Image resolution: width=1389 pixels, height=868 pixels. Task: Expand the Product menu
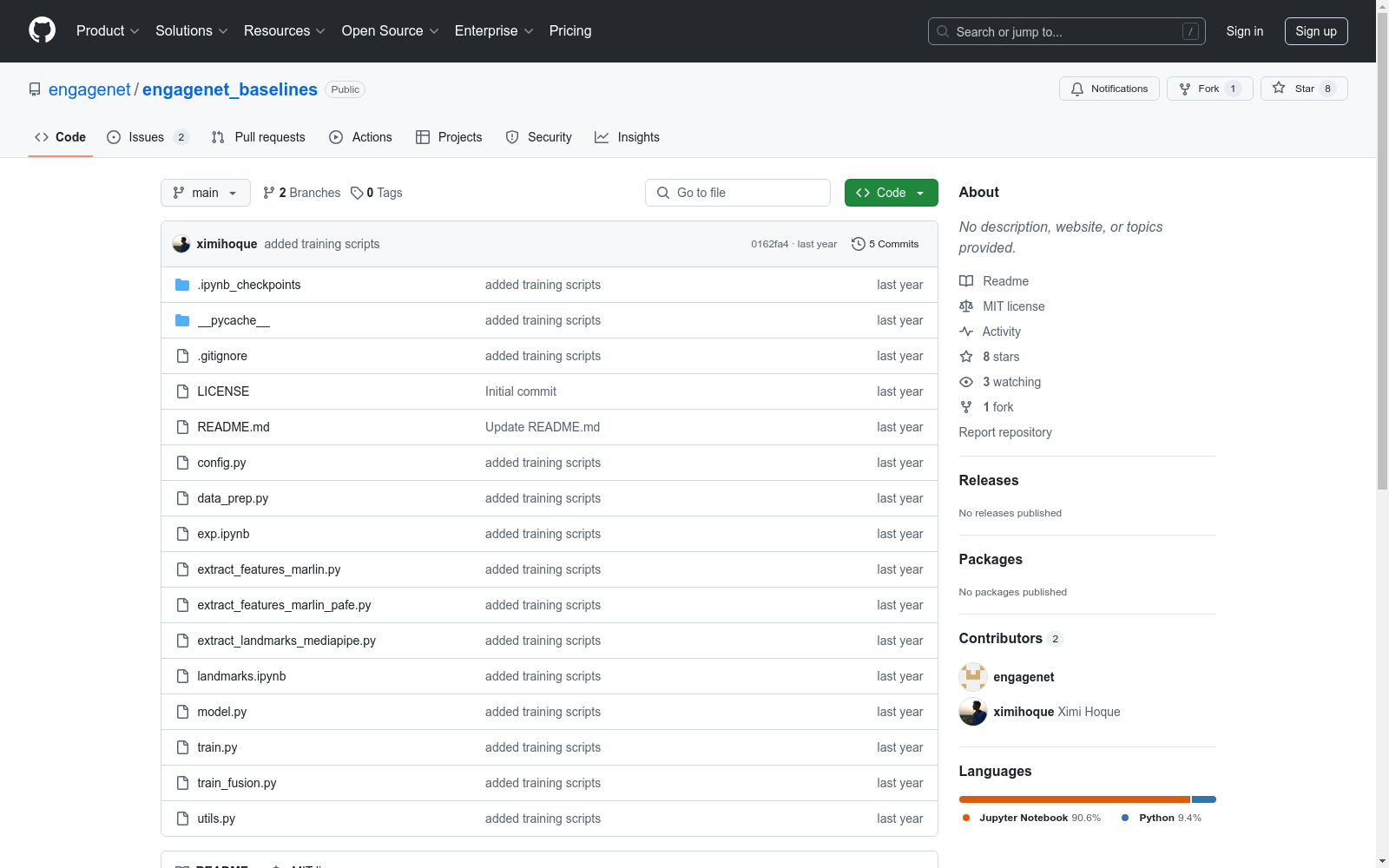tap(108, 30)
